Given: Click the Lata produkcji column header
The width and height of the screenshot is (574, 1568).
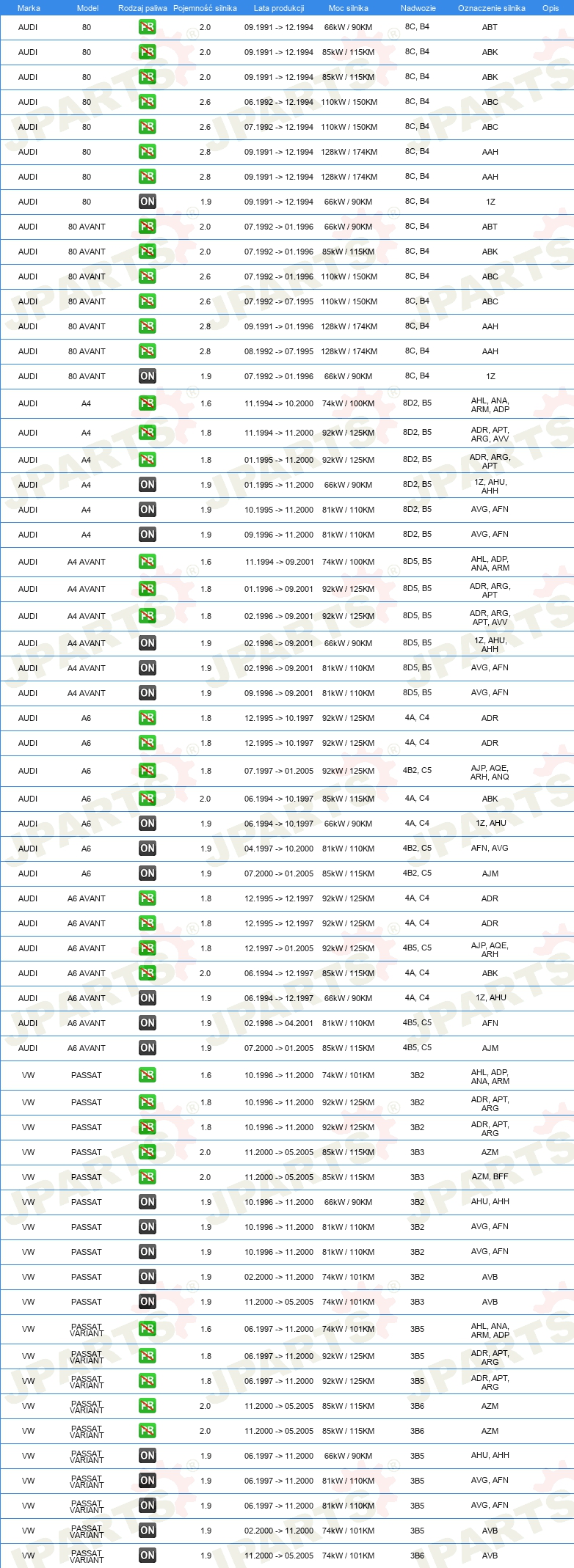Looking at the screenshot, I should (279, 8).
